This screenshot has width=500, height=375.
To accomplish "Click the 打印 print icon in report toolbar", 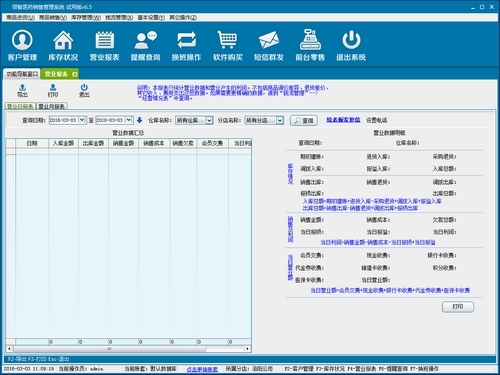I will pyautogui.click(x=53, y=90).
